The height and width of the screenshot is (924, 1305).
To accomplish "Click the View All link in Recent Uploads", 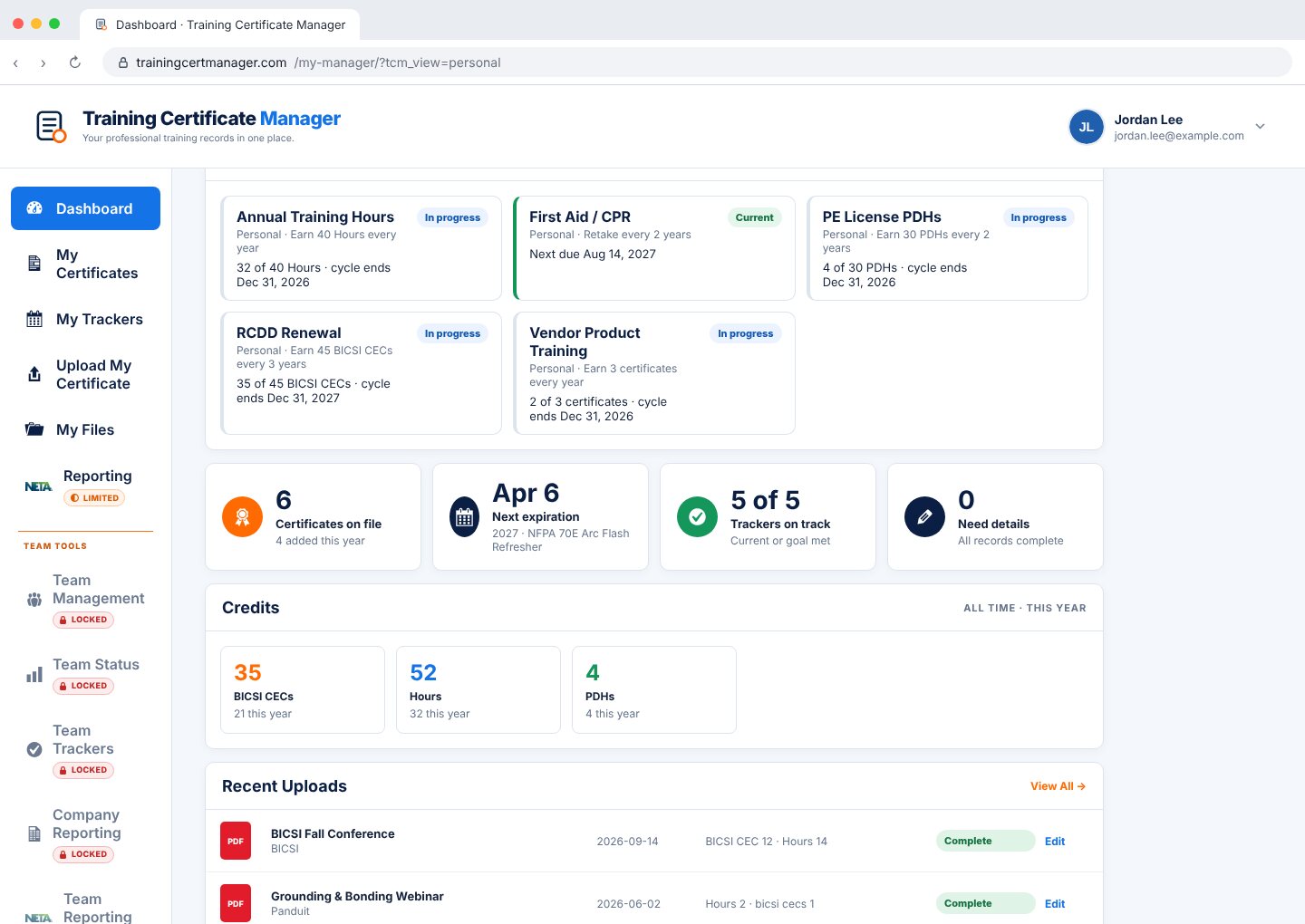I will click(x=1058, y=786).
